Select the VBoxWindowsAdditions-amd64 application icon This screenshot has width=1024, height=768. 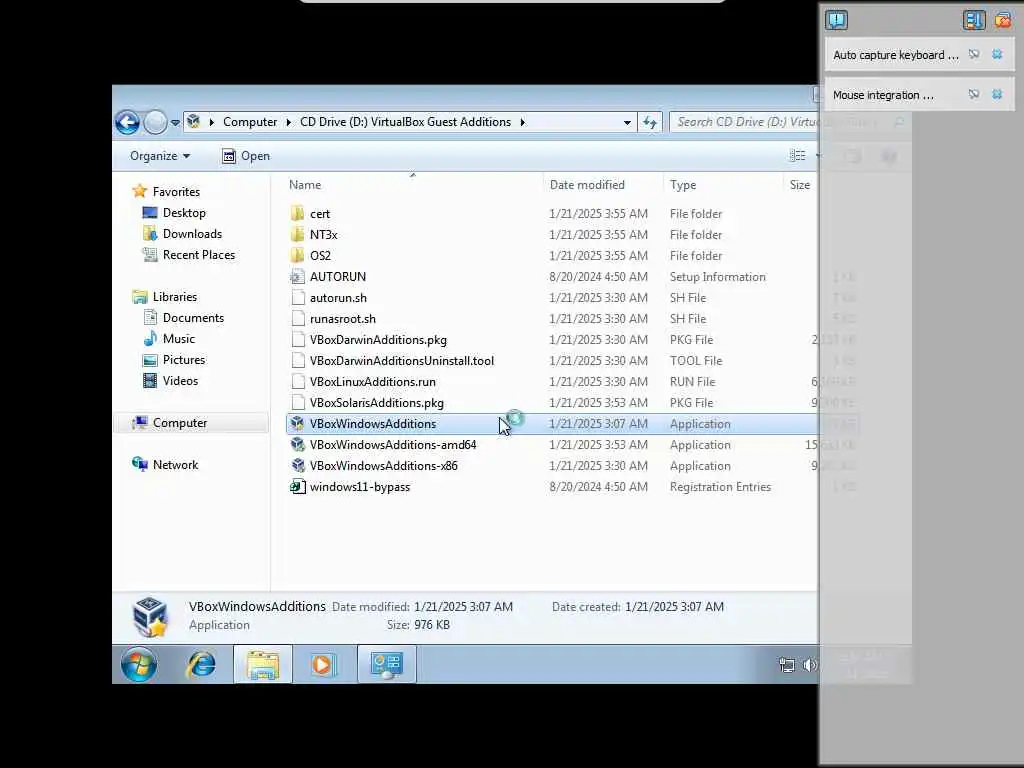click(x=298, y=445)
